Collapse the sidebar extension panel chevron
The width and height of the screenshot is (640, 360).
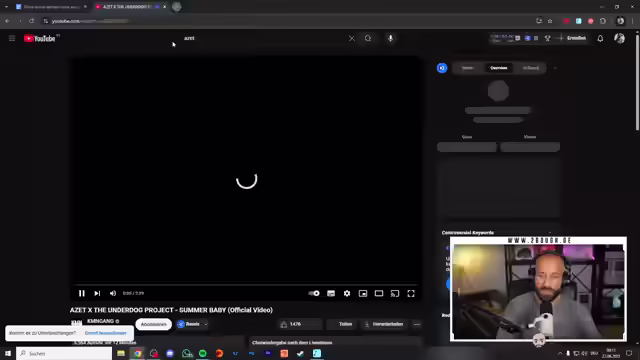(555, 68)
